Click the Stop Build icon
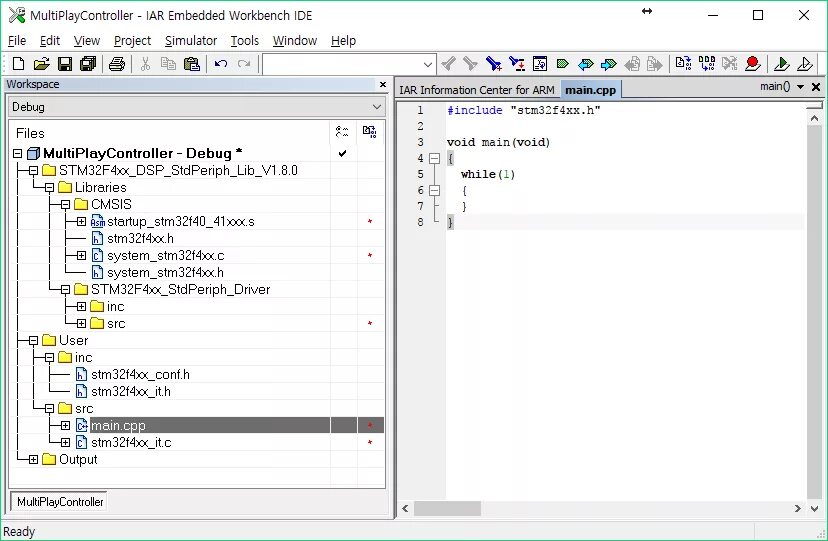The image size is (828, 541). click(x=730, y=64)
